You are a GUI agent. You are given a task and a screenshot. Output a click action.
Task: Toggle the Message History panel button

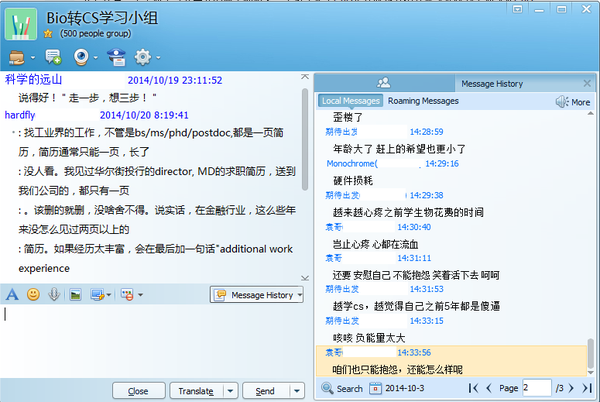pyautogui.click(x=254, y=295)
